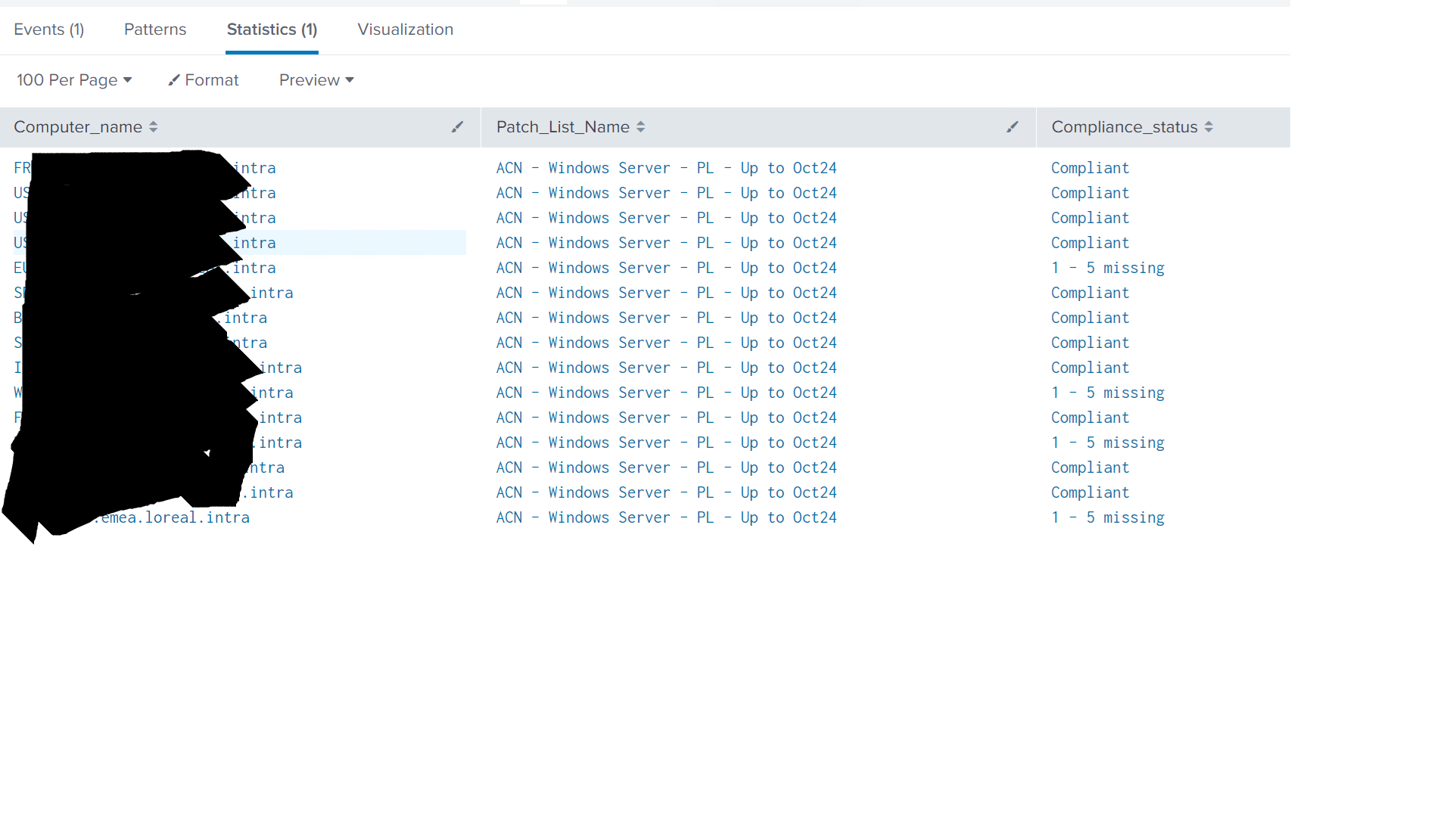Click the first row's Patch_List_Name value
Image resolution: width=1456 pixels, height=817 pixels.
pyautogui.click(x=666, y=168)
